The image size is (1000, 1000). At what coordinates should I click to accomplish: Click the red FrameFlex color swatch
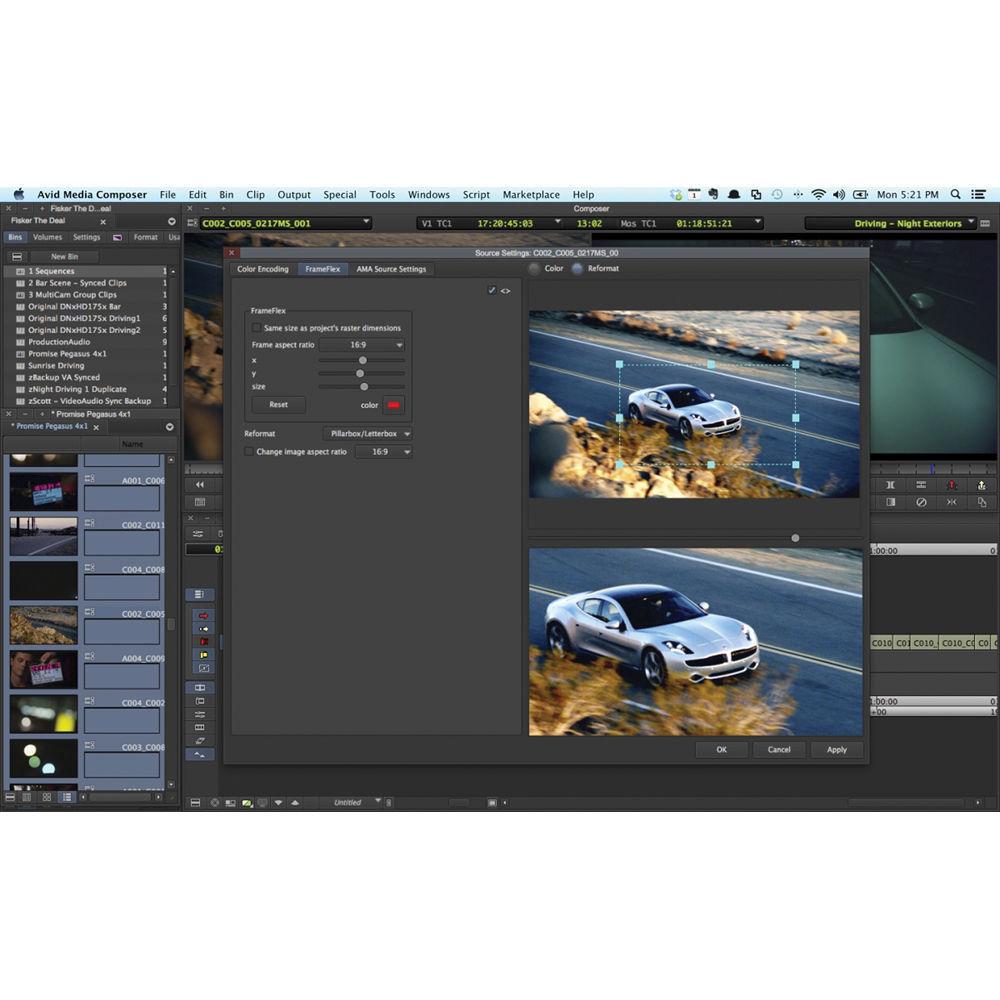pos(394,405)
